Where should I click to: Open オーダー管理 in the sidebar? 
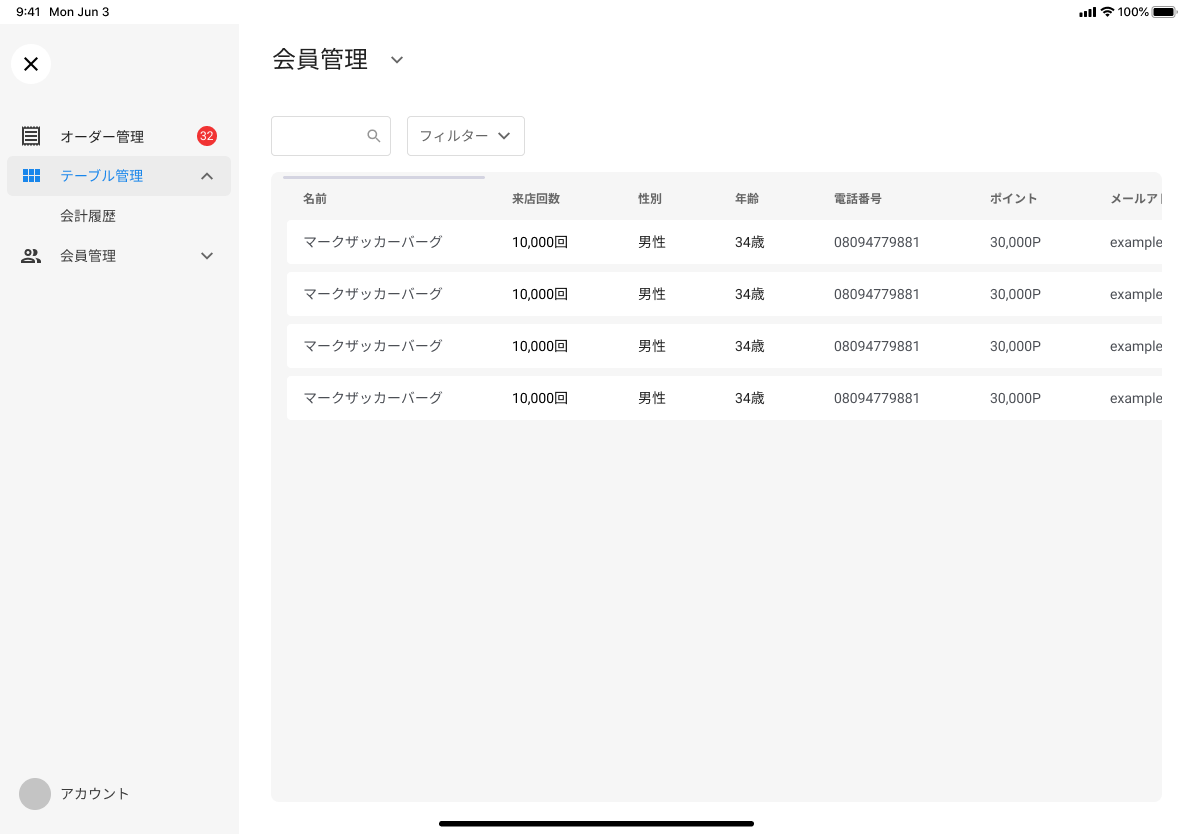pos(102,137)
